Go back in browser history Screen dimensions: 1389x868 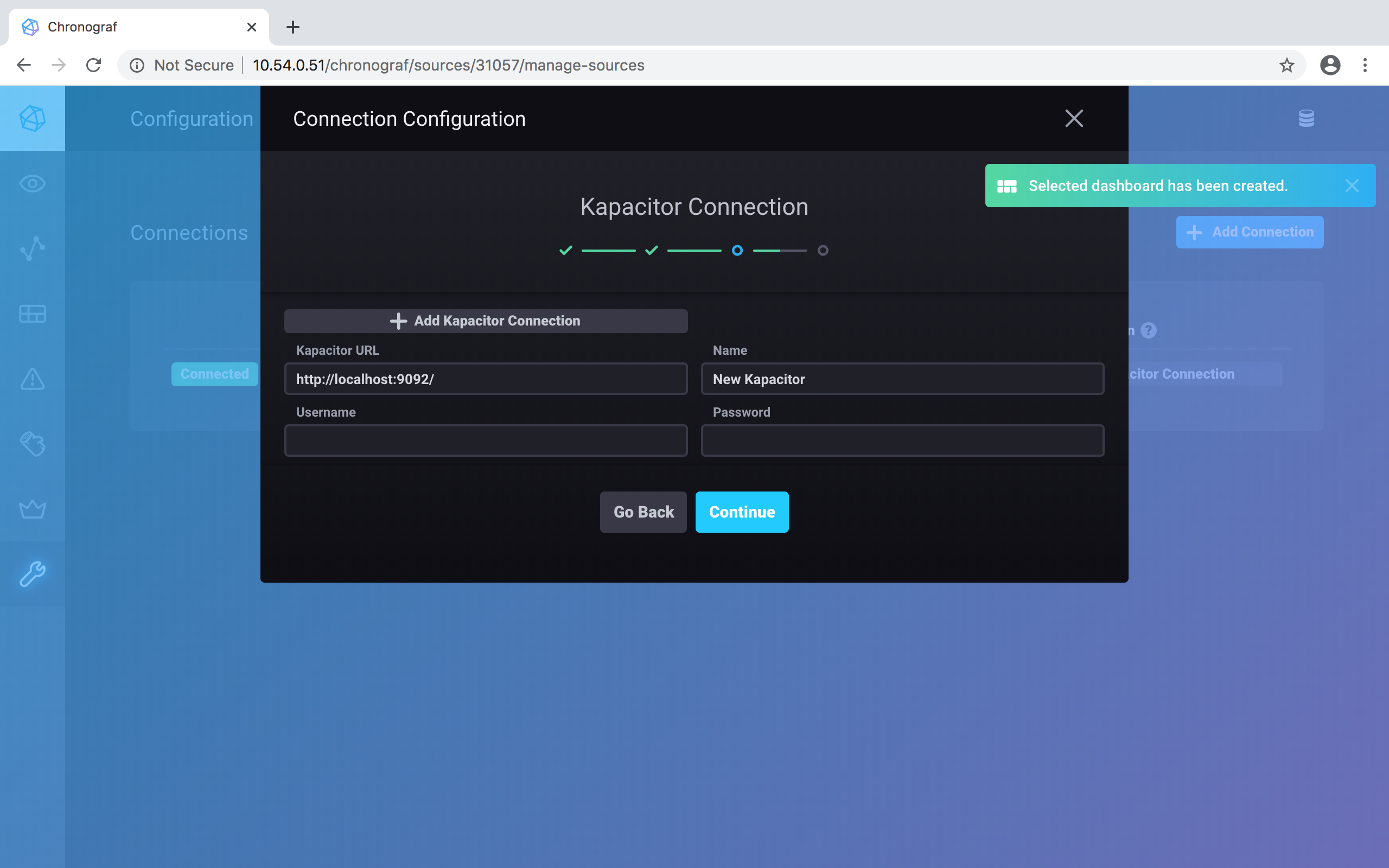click(x=23, y=65)
